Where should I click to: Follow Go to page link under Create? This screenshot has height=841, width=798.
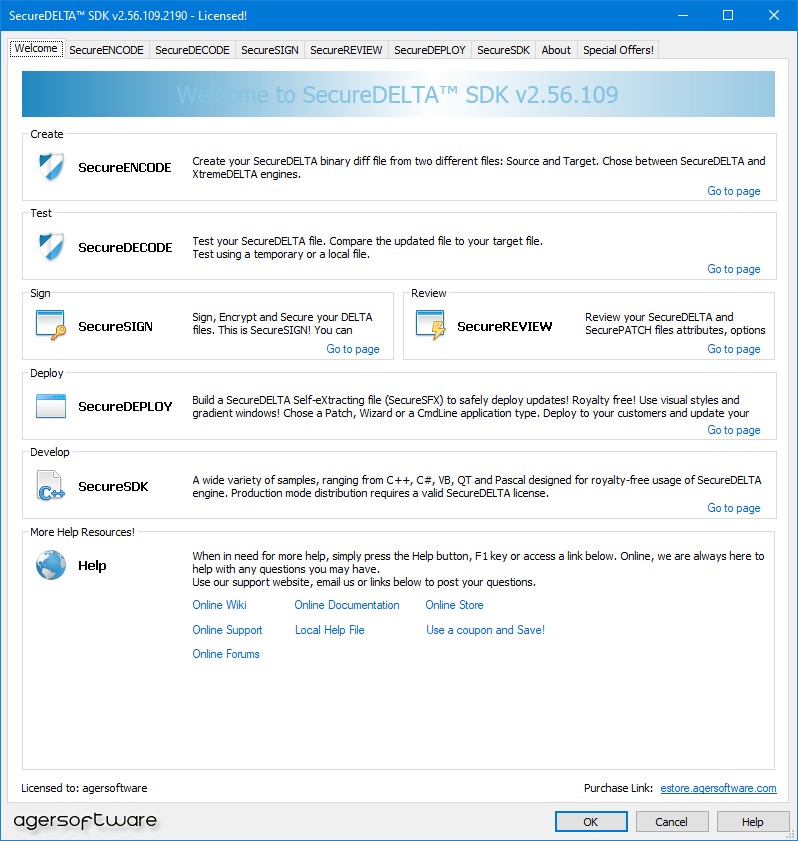point(734,191)
